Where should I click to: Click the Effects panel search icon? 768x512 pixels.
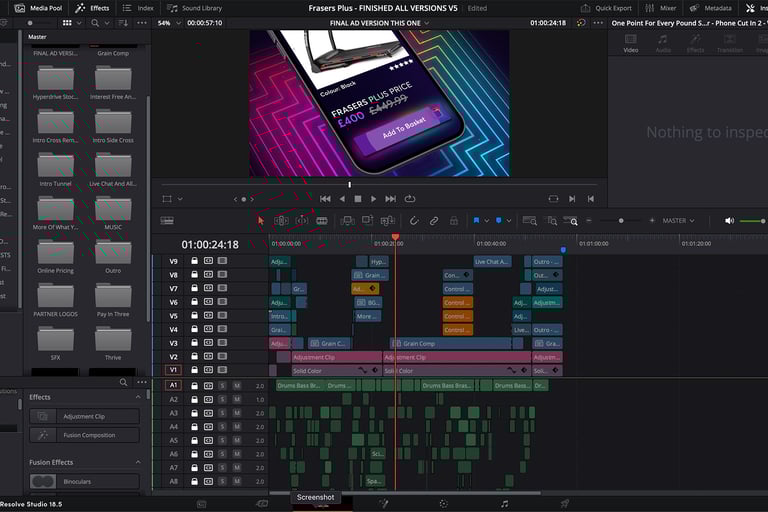pyautogui.click(x=123, y=382)
